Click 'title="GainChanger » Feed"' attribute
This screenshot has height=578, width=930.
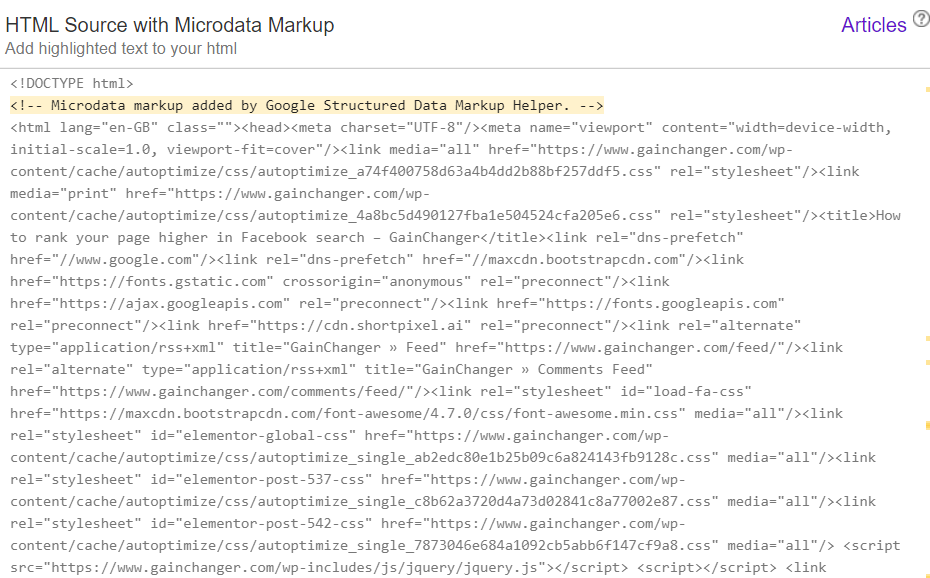point(340,347)
